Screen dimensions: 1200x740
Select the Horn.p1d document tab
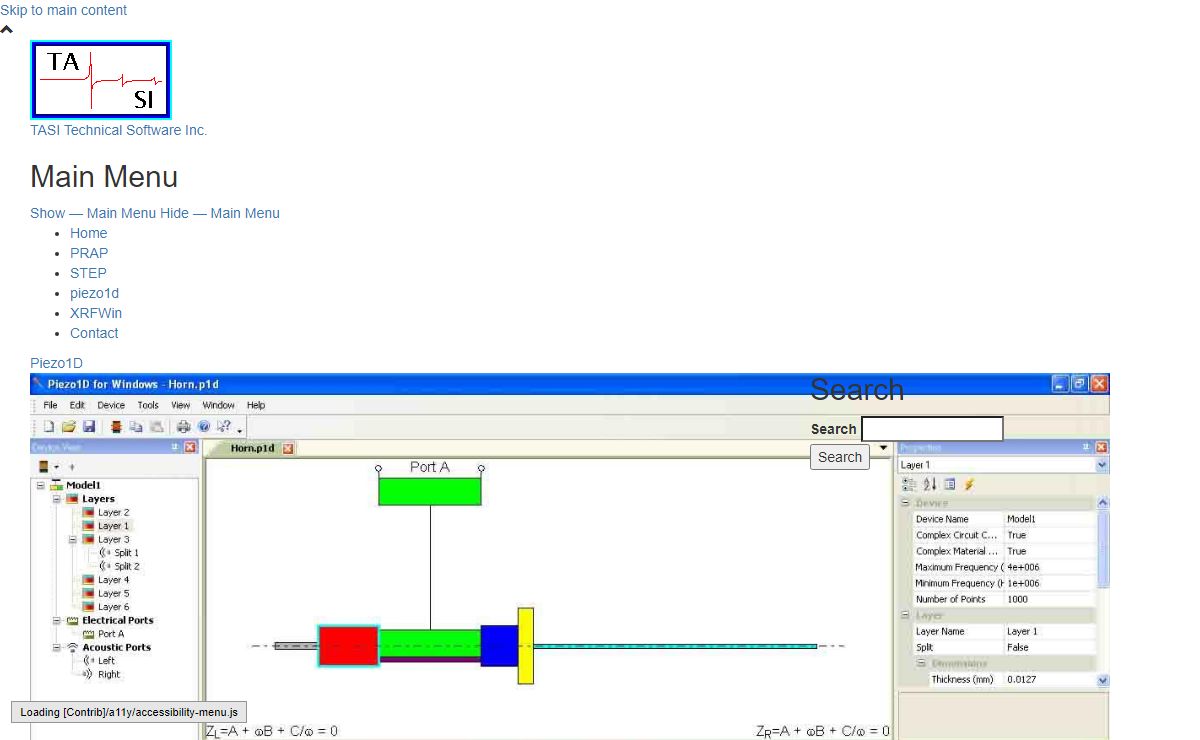[252, 448]
